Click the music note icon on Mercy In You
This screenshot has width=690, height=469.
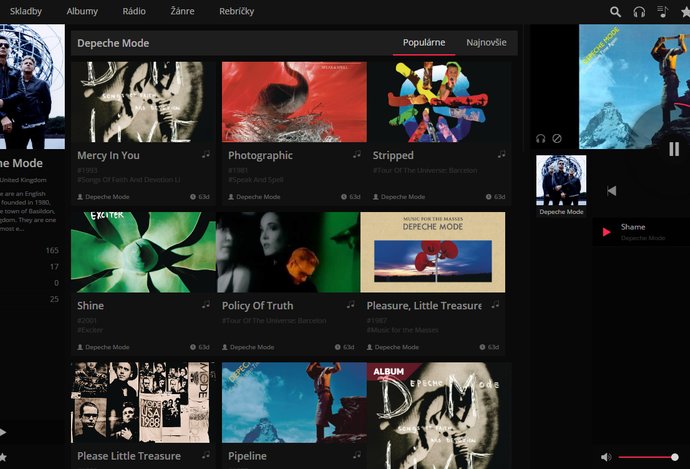click(x=206, y=154)
